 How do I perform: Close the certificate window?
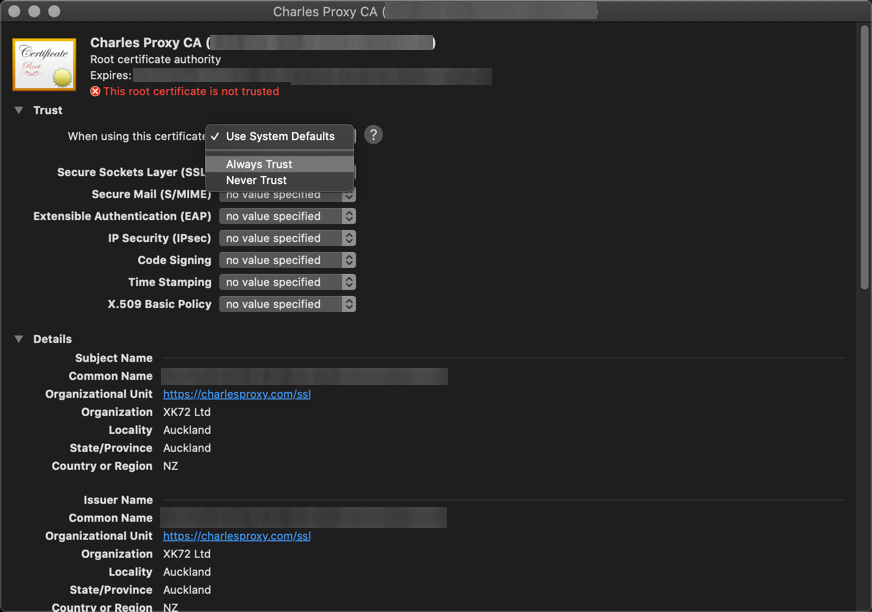(14, 11)
